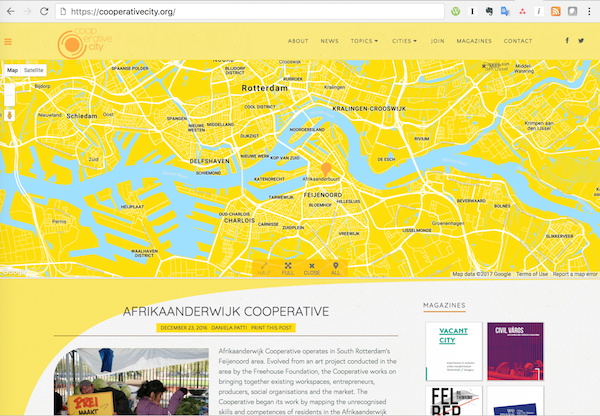Open the NEWS menu item
The height and width of the screenshot is (416, 600).
[329, 41]
